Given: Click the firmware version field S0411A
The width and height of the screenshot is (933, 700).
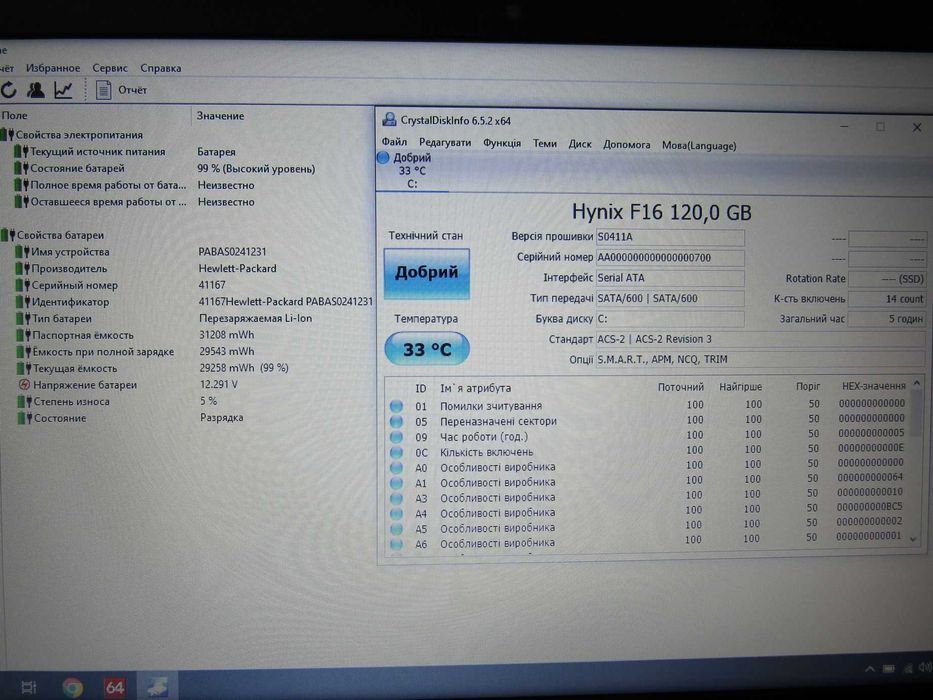Looking at the screenshot, I should coord(670,237).
